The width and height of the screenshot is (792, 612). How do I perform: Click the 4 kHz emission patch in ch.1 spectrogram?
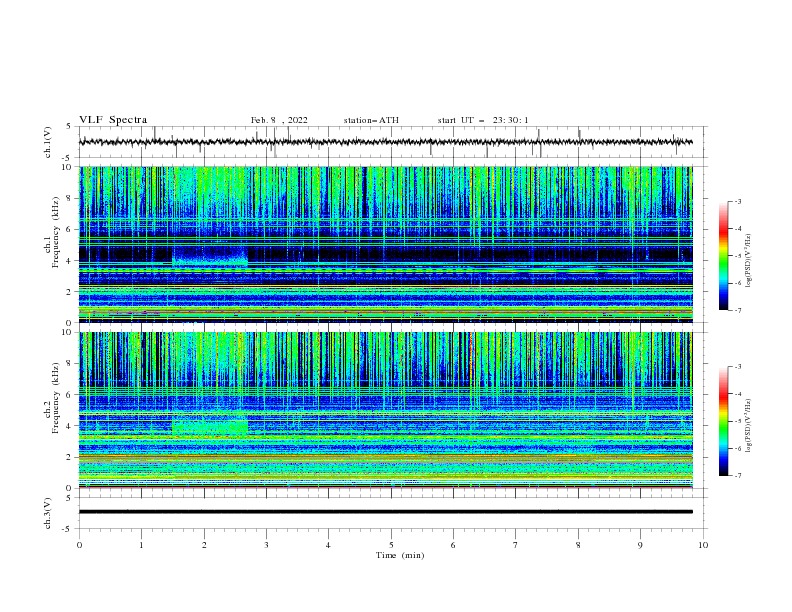(210, 257)
